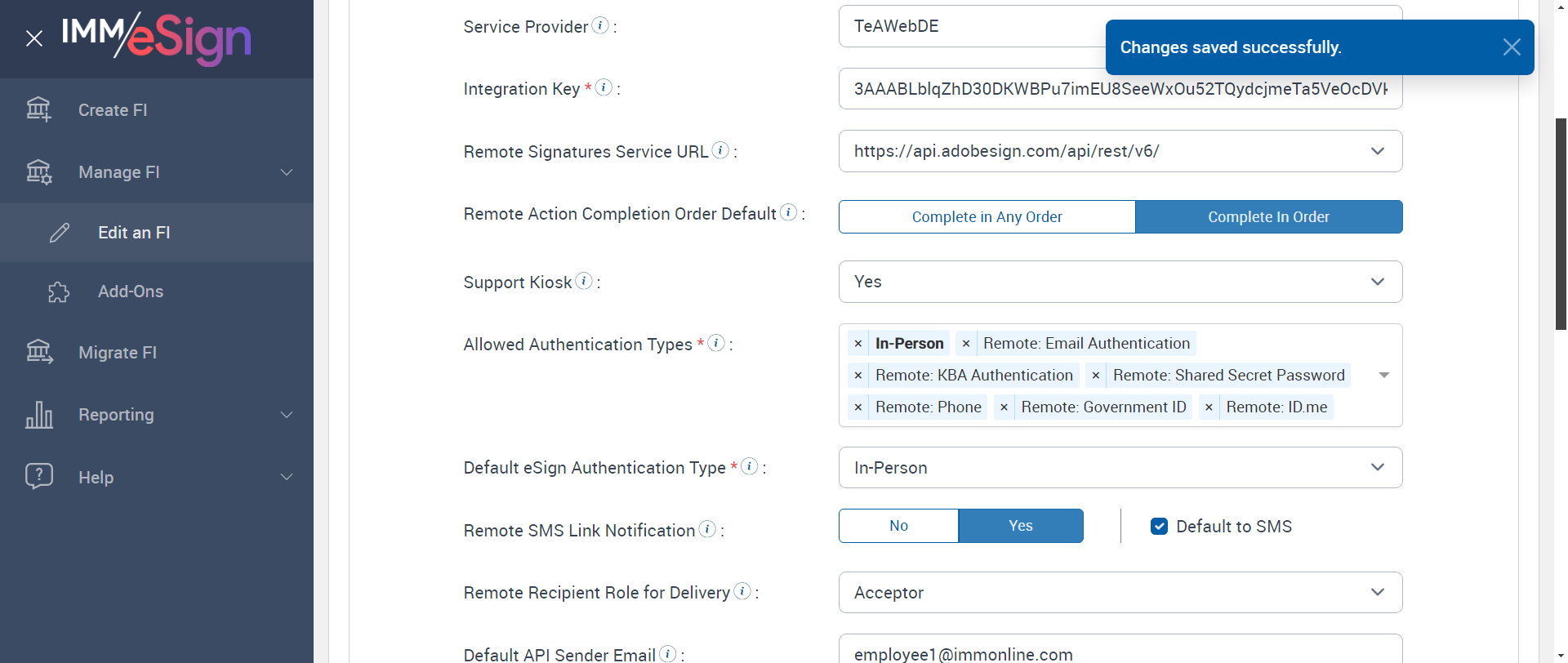Click the Create FI bank icon
The image size is (1568, 663).
[38, 109]
